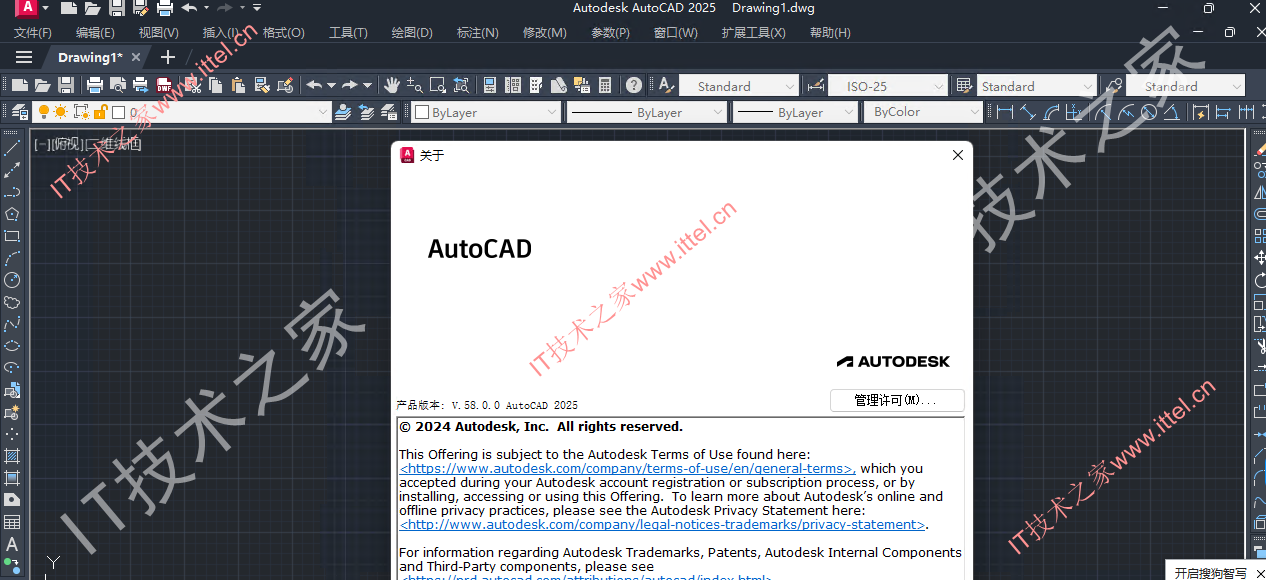Select the Revision Cloud tool
The height and width of the screenshot is (580, 1266).
click(x=12, y=302)
